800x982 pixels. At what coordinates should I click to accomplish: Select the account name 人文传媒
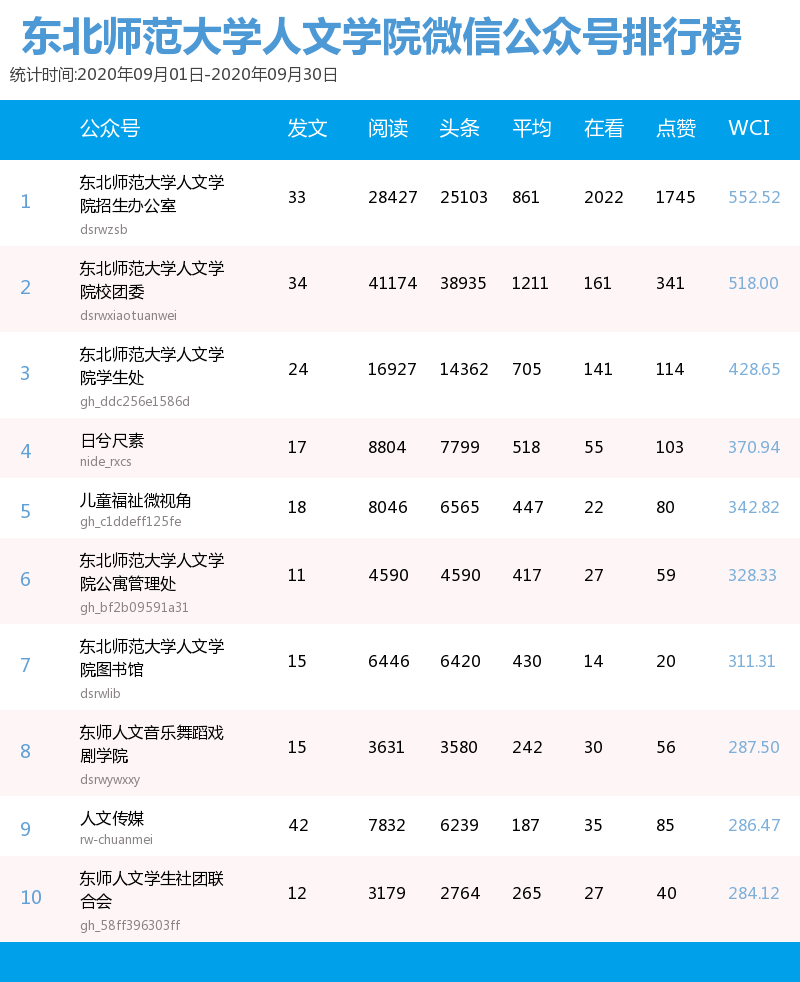pos(112,819)
